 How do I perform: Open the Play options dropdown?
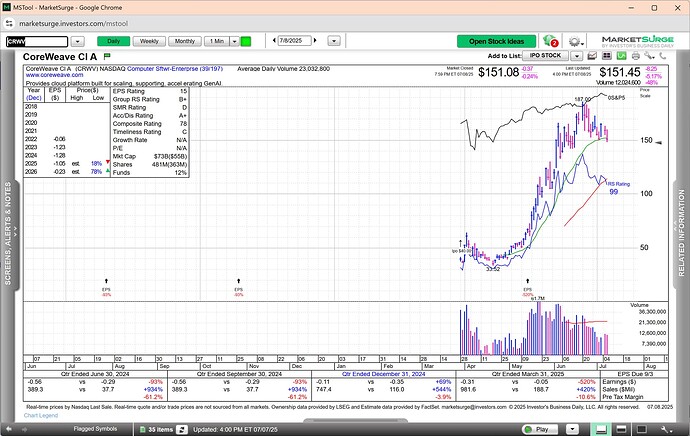572,429
